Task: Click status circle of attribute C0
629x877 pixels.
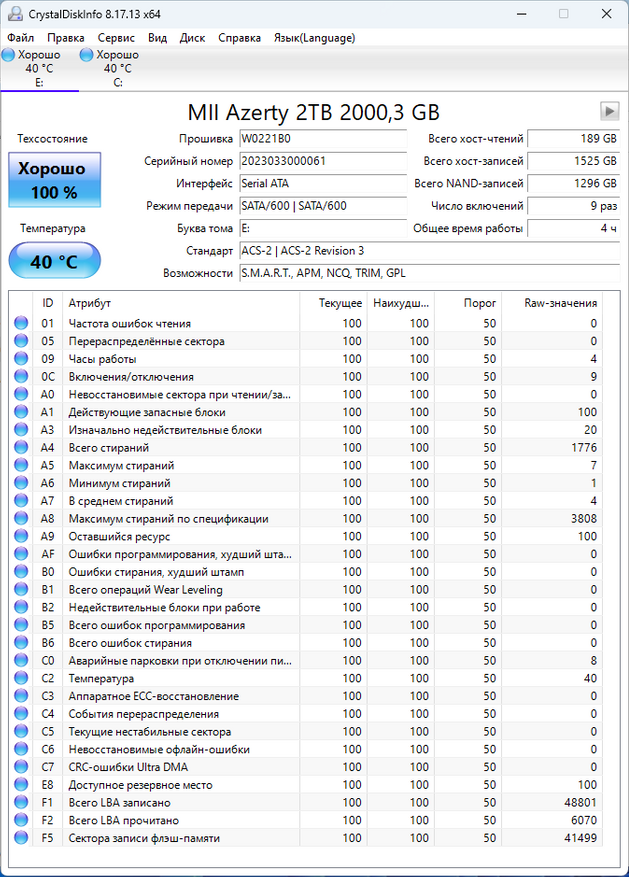Action: pyautogui.click(x=21, y=661)
